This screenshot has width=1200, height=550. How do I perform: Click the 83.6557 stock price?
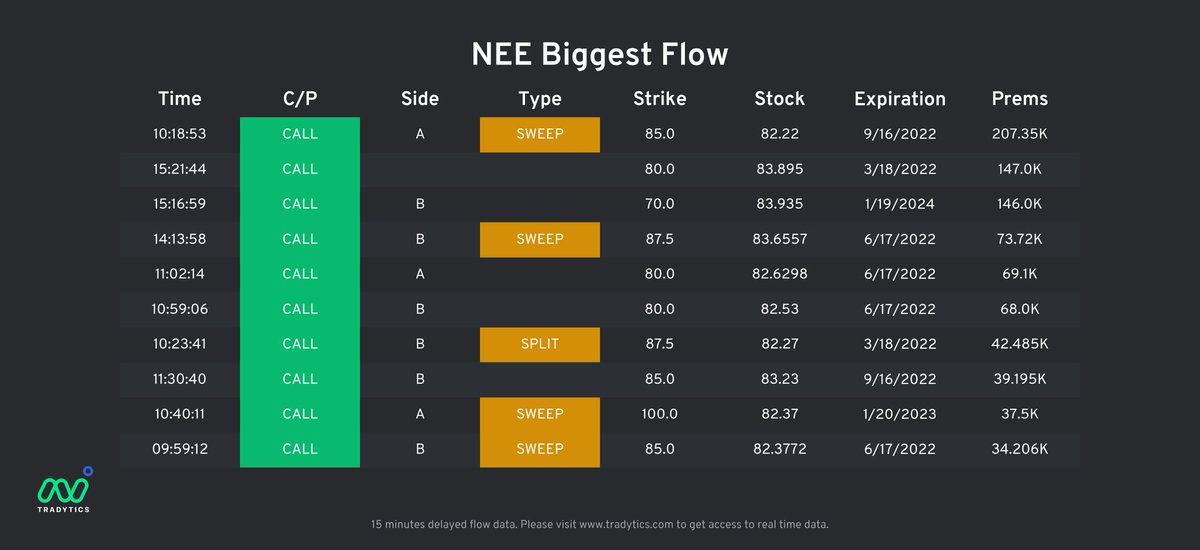[780, 239]
